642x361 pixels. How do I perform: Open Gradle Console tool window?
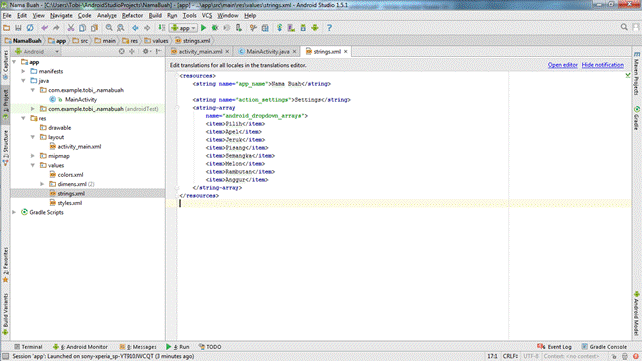coord(604,347)
